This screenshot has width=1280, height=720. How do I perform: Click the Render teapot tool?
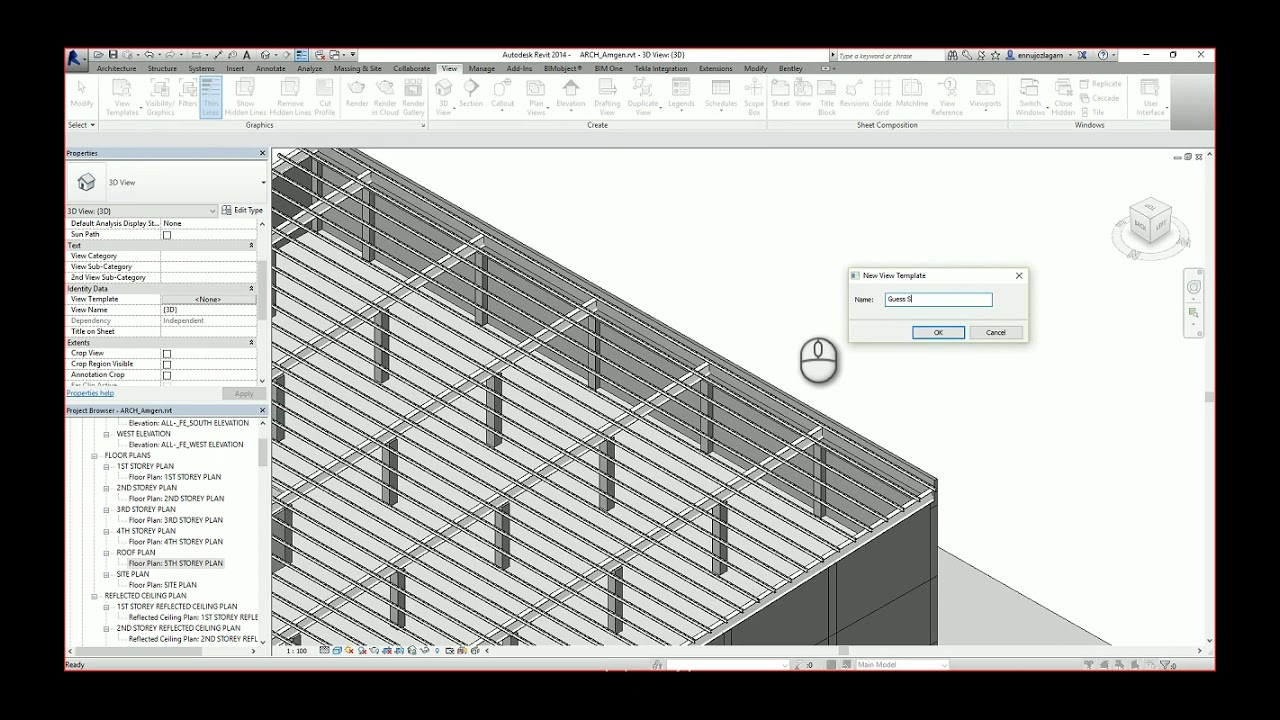click(x=356, y=92)
